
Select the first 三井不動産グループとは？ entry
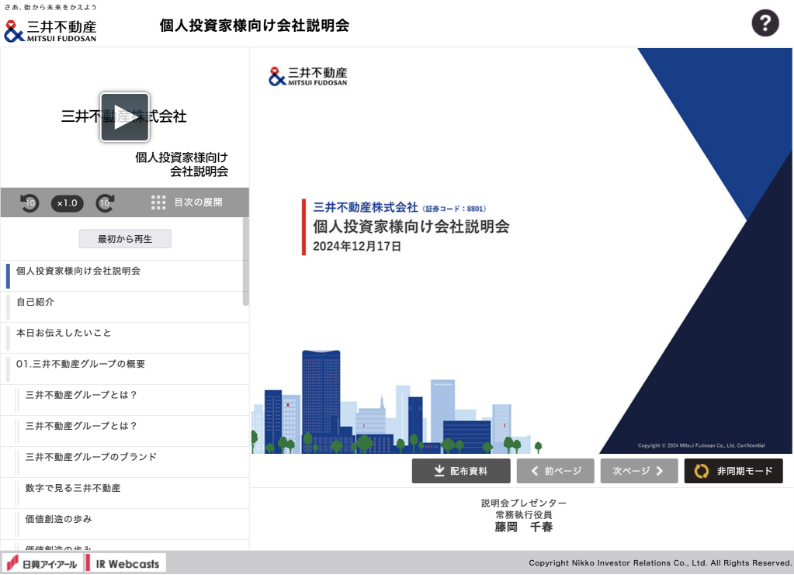124,400
